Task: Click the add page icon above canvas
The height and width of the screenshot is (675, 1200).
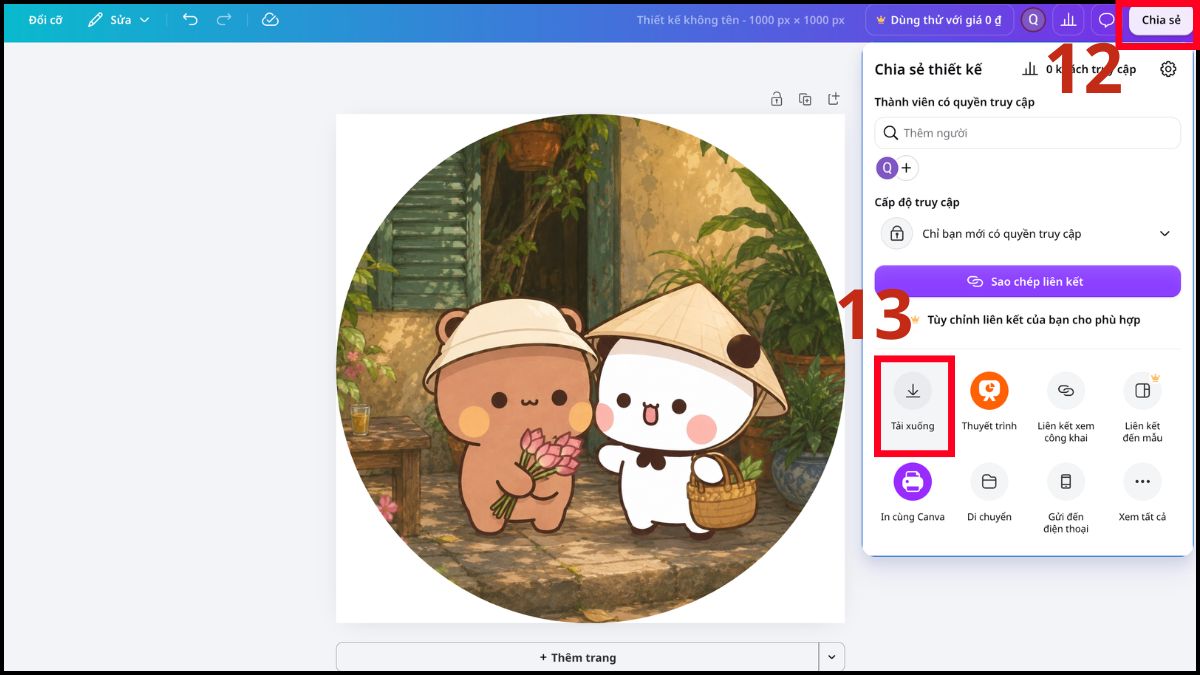Action: click(833, 99)
